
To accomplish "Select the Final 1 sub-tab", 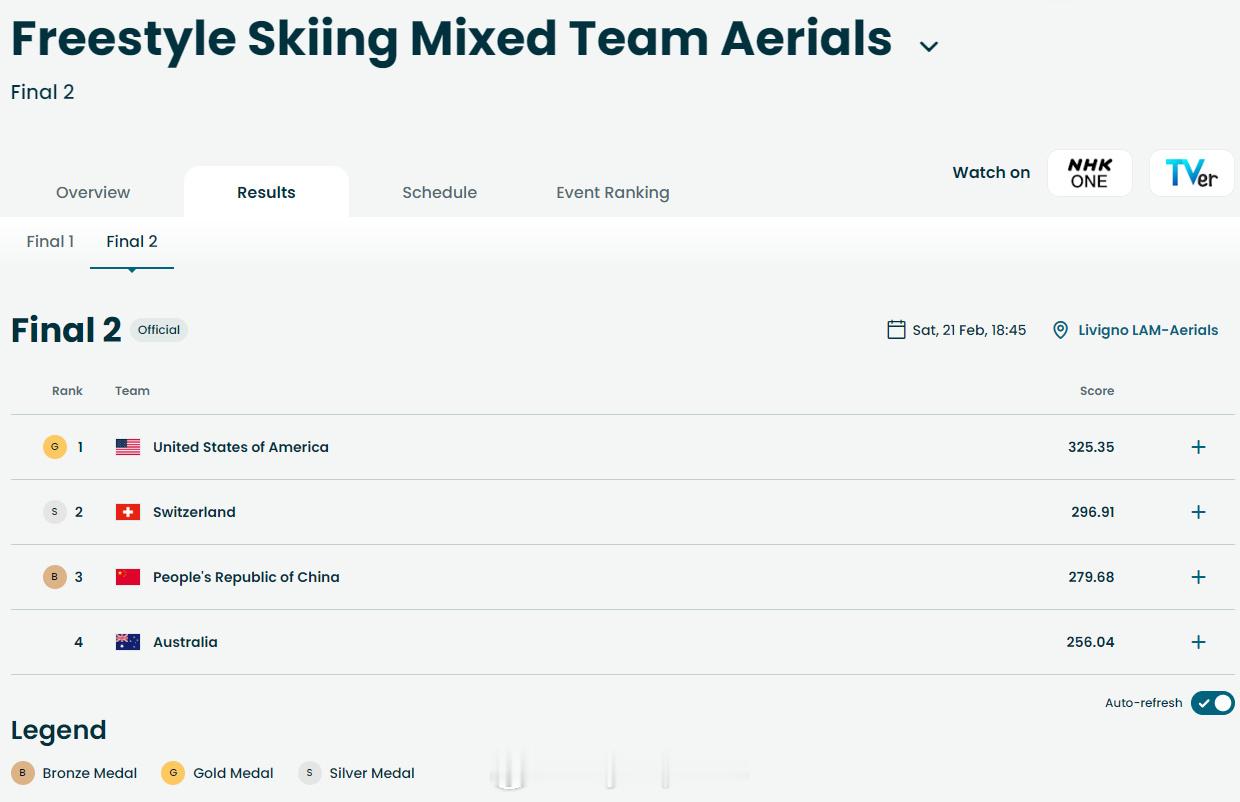I will click(50, 241).
